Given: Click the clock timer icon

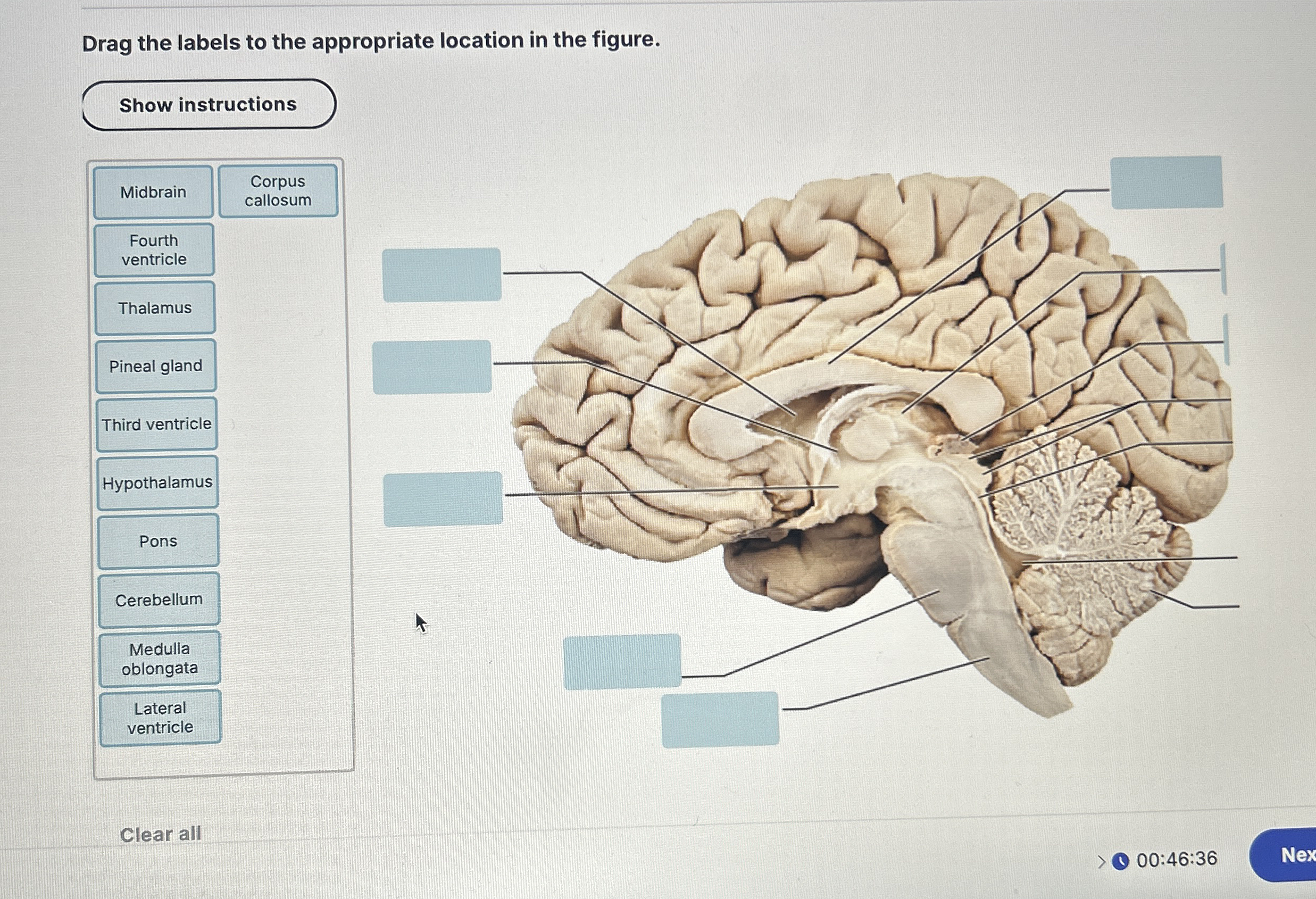Looking at the screenshot, I should click(1120, 861).
